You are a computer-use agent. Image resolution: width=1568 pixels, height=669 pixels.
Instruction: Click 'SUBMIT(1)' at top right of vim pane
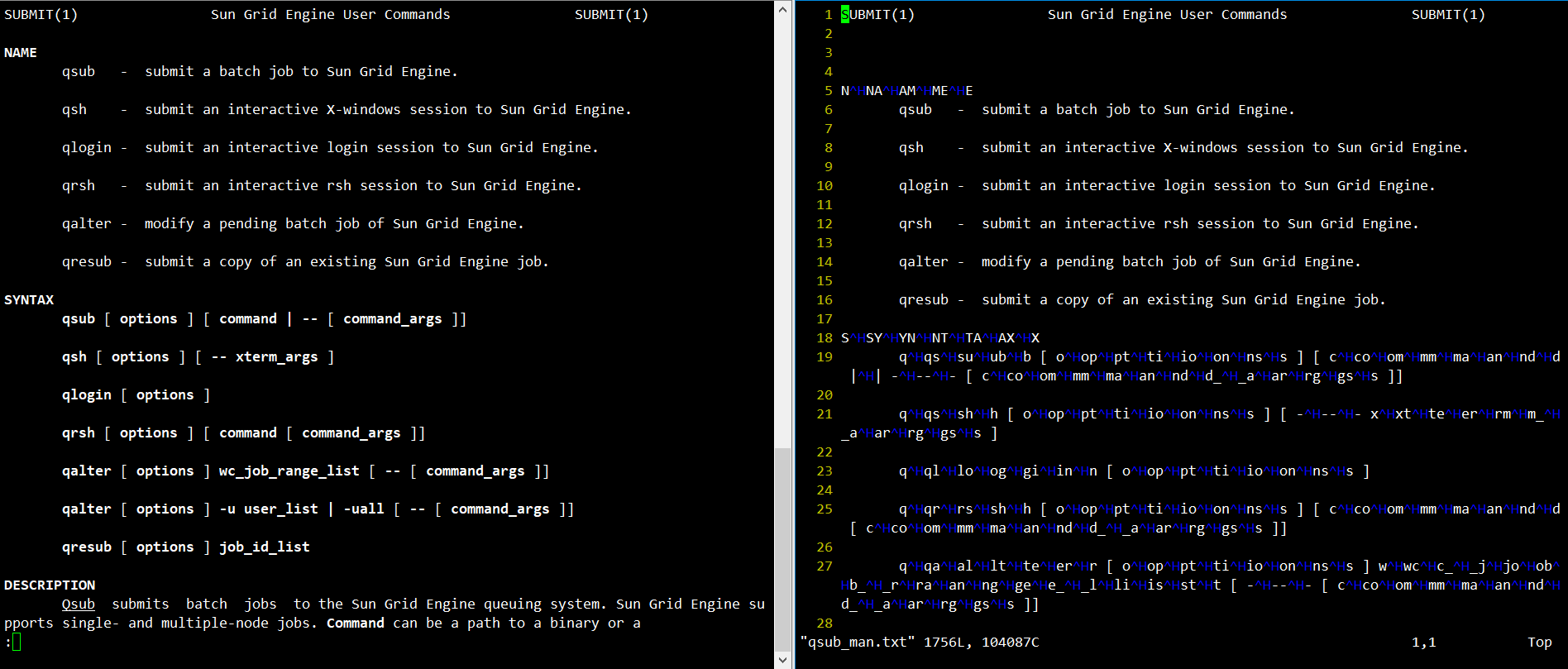tap(1449, 15)
